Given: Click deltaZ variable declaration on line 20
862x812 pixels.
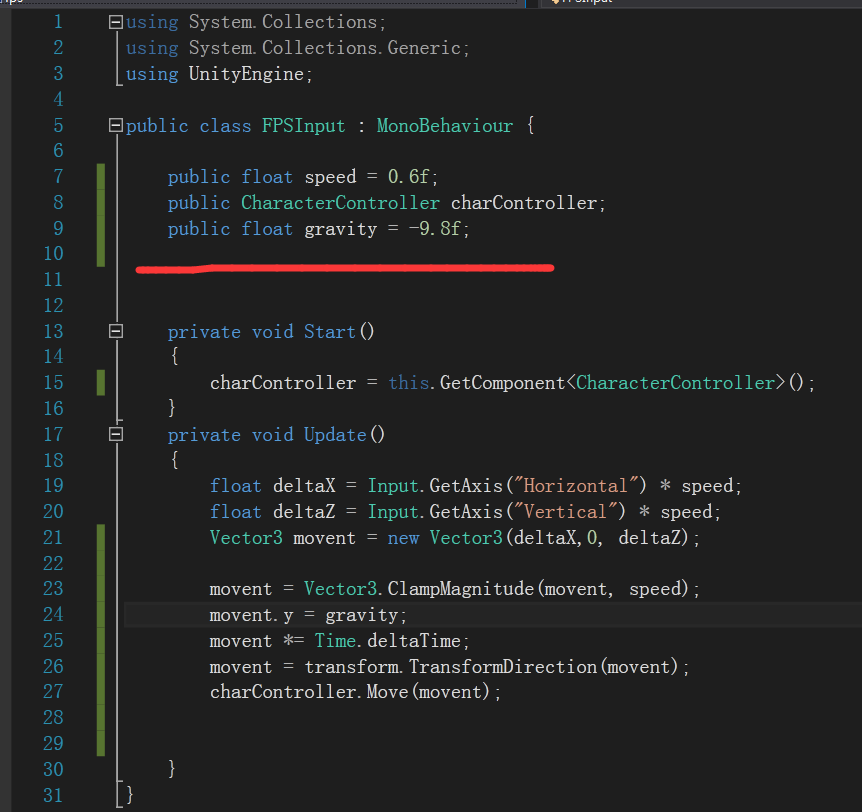Looking at the screenshot, I should pyautogui.click(x=304, y=512).
